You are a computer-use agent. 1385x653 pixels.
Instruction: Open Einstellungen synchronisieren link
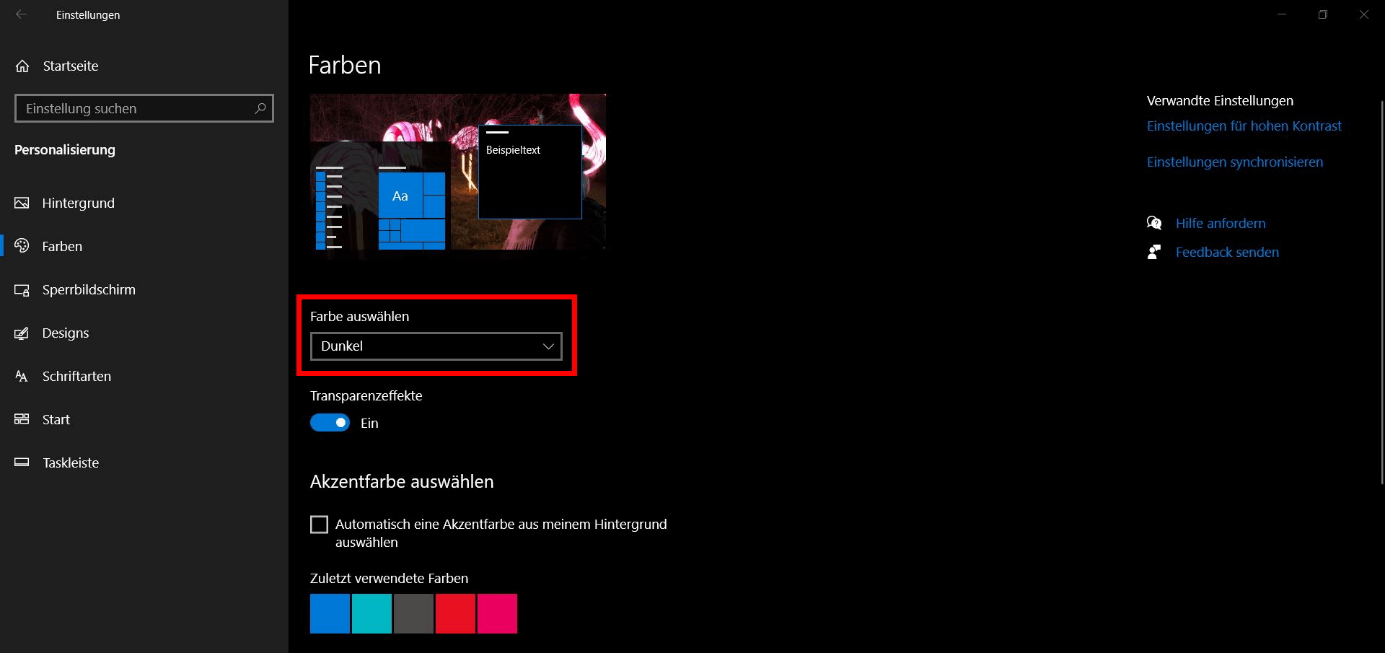point(1235,162)
